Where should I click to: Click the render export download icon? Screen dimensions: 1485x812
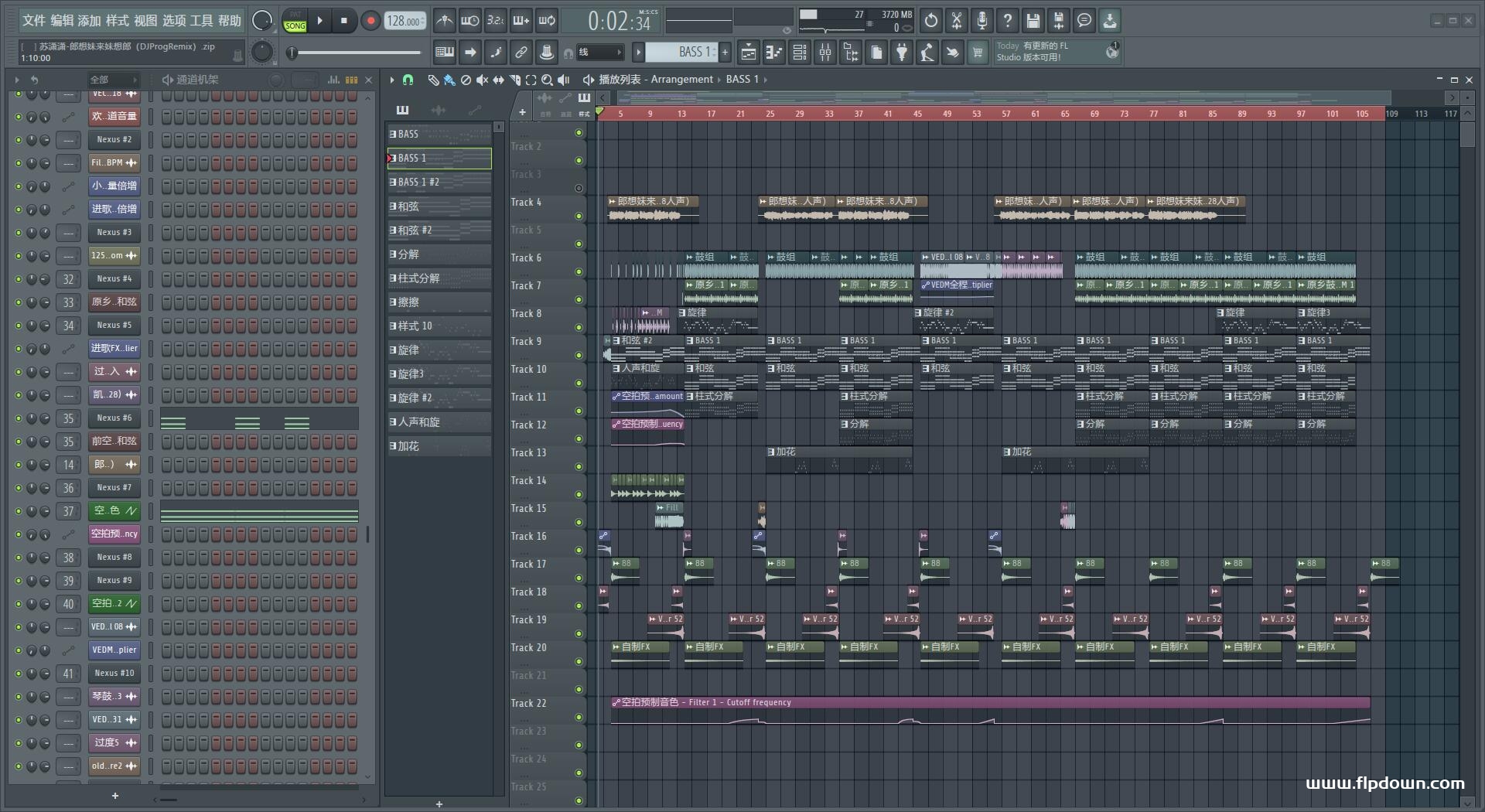(x=1110, y=21)
